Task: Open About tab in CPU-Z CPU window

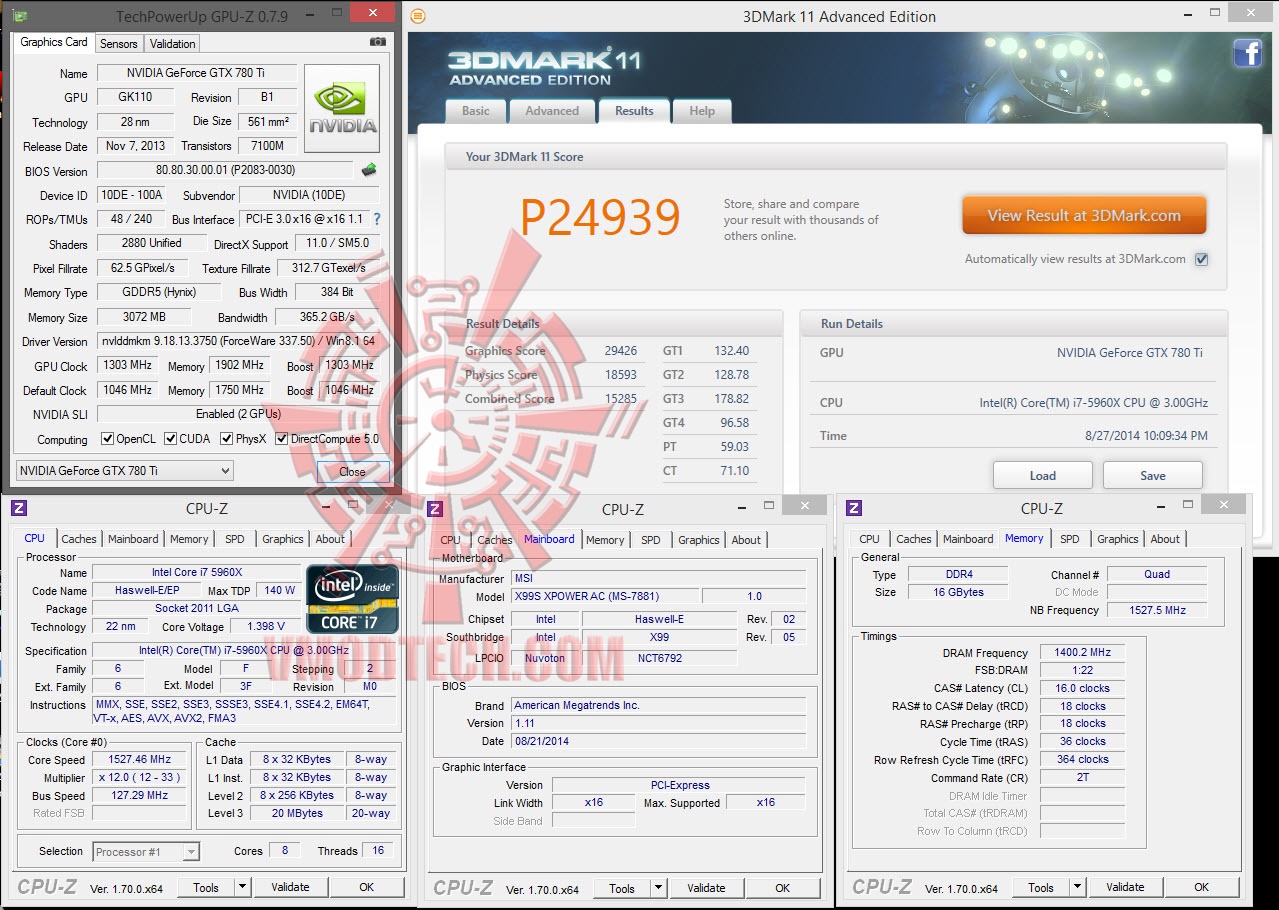Action: 330,539
